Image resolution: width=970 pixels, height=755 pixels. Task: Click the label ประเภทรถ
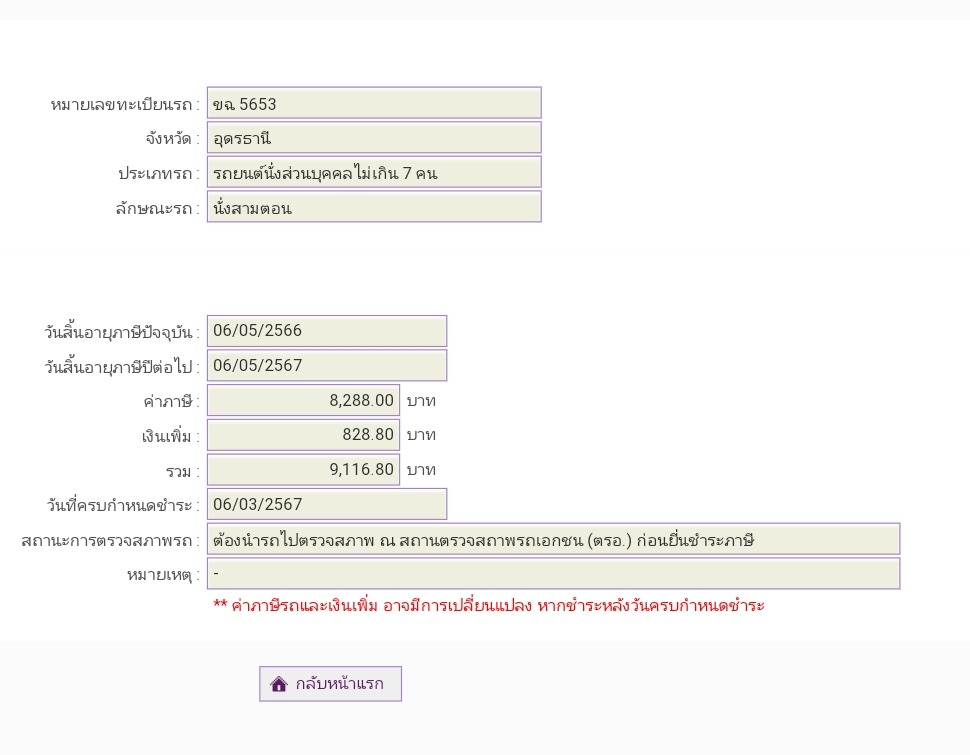pyautogui.click(x=159, y=173)
